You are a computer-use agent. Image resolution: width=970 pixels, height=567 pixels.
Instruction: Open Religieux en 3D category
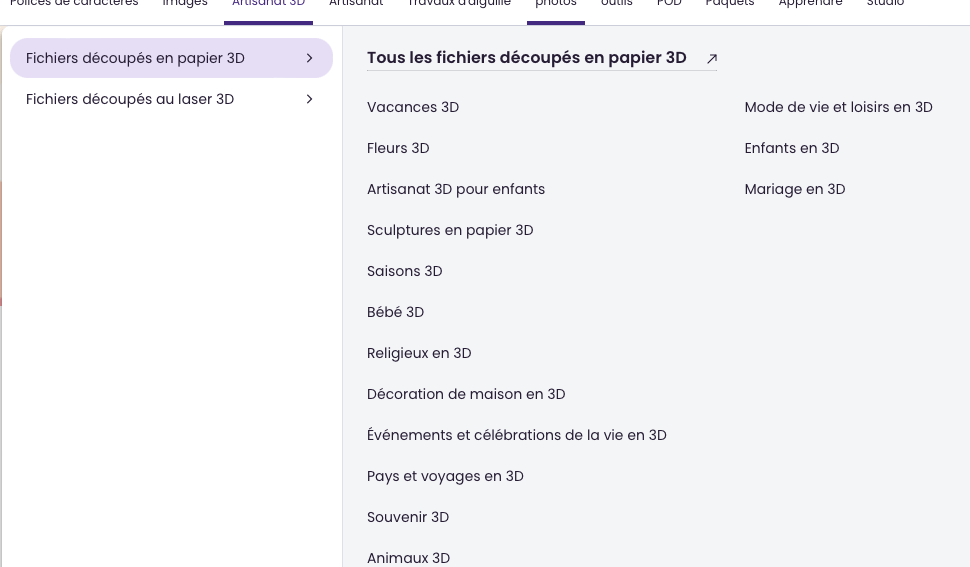419,353
